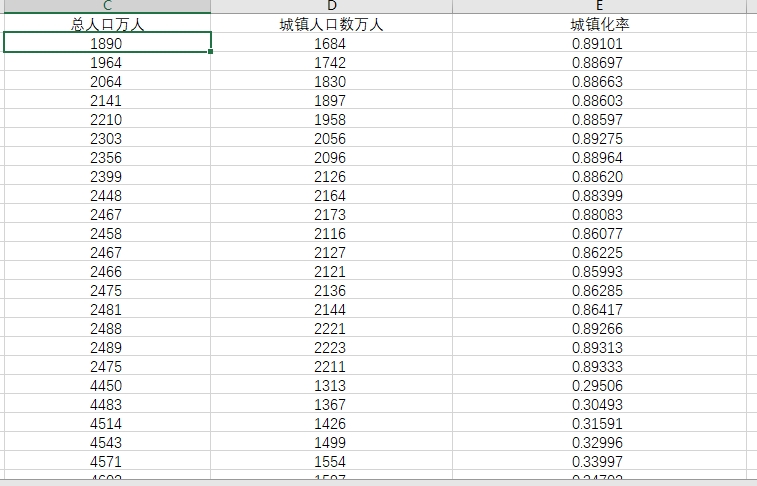
Task: Select cell with value 0.89101
Action: (599, 43)
